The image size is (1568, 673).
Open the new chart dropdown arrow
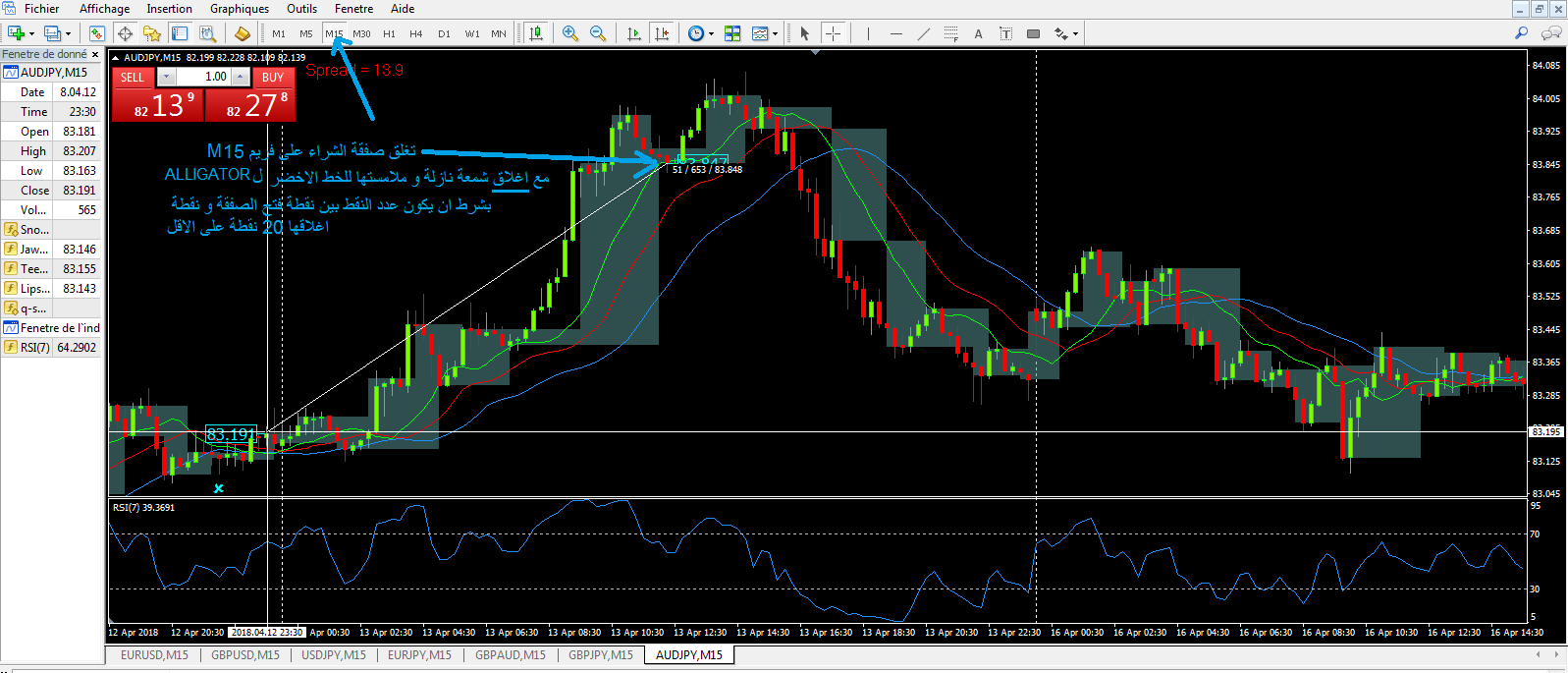[x=32, y=34]
